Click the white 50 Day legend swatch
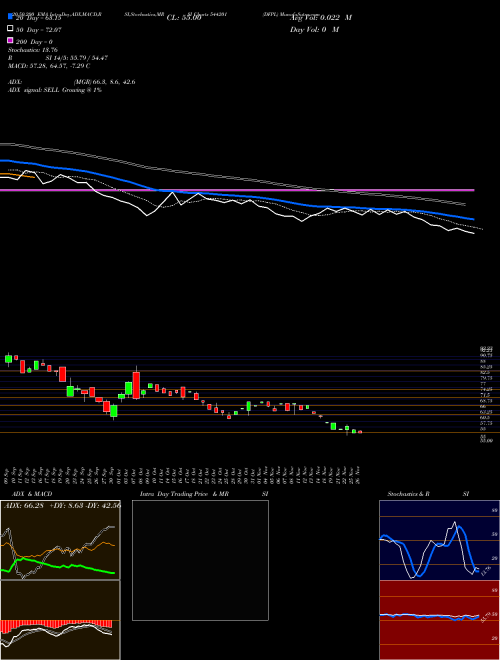Image resolution: width=500 pixels, height=660 pixels. [x=11, y=29]
